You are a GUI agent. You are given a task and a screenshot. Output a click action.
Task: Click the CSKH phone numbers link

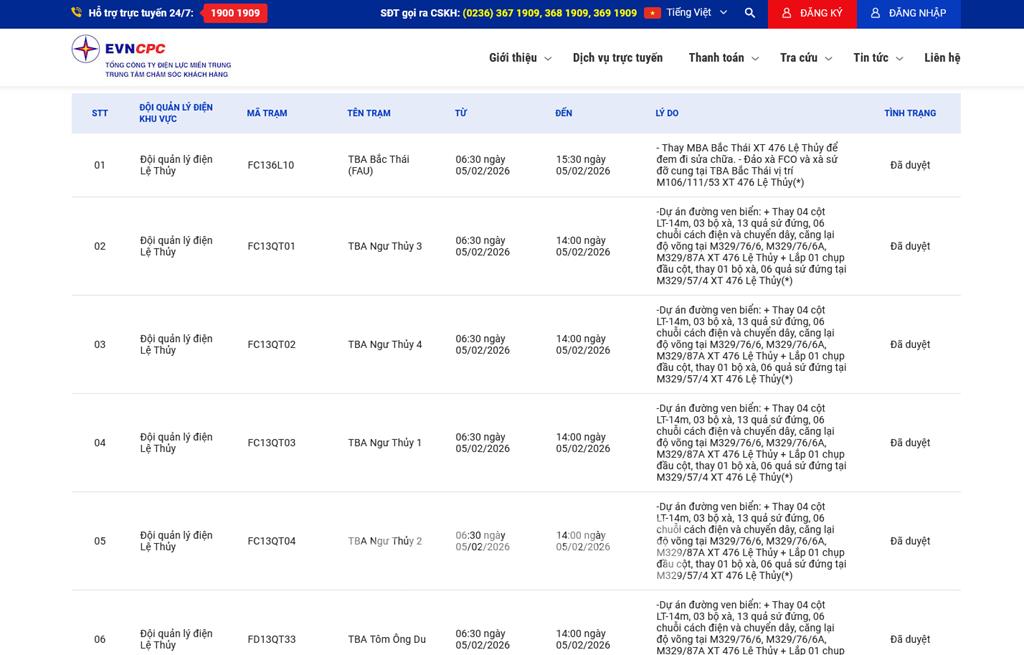pyautogui.click(x=549, y=13)
